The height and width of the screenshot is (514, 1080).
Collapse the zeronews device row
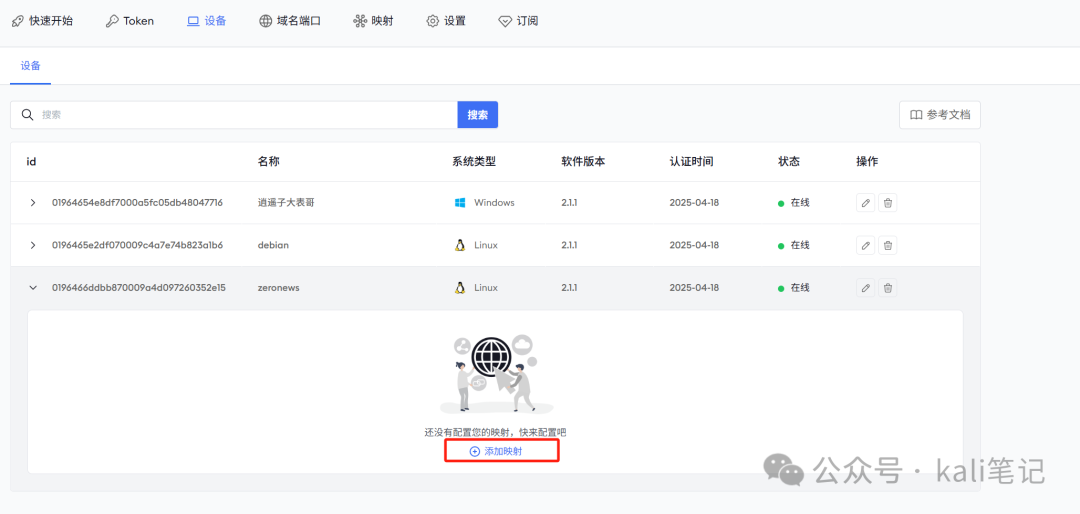33,288
